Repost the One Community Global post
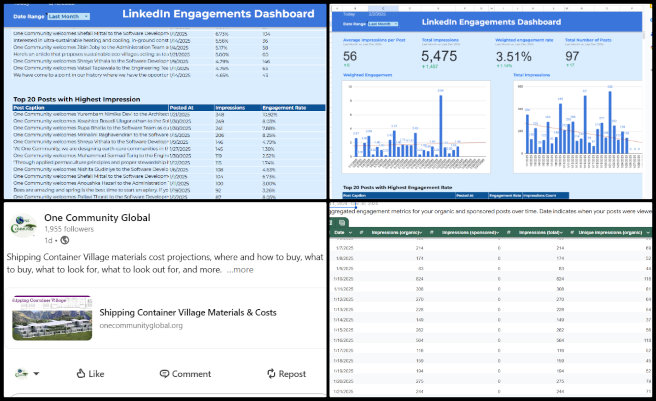This screenshot has height=401, width=656. click(287, 373)
